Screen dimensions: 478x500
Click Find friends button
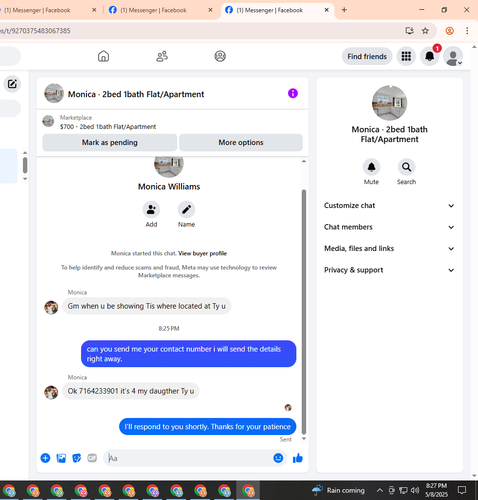(x=367, y=56)
